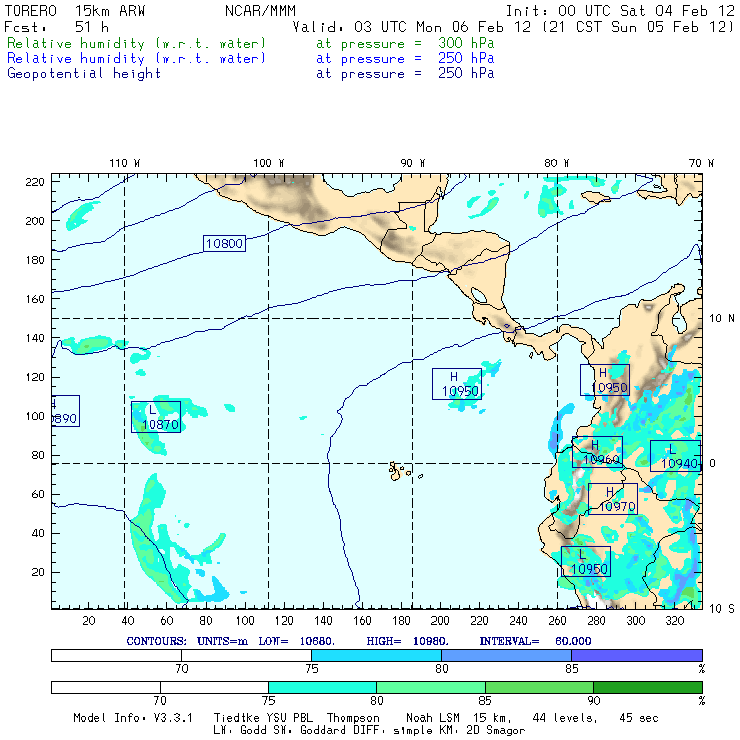Click the '220' y-axis tick label
This screenshot has width=740, height=740.
click(34, 182)
